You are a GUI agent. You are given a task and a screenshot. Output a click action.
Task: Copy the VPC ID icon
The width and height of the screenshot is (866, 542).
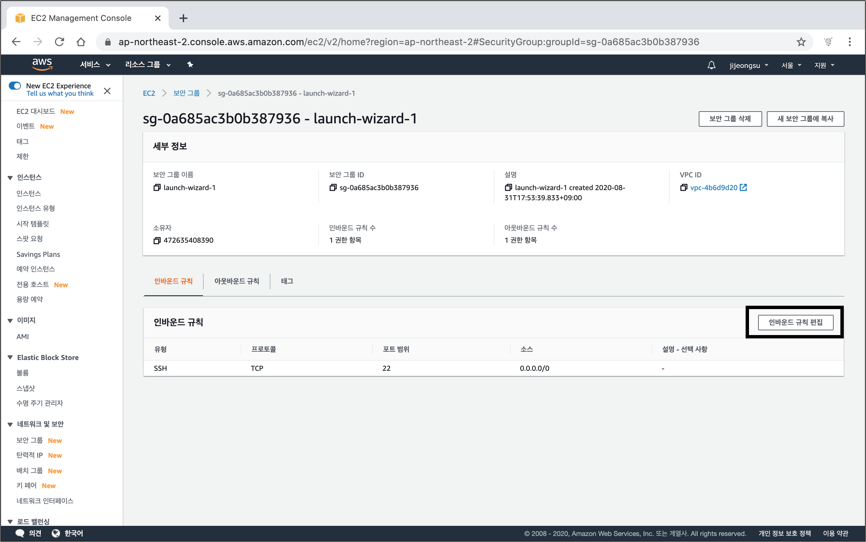click(684, 188)
